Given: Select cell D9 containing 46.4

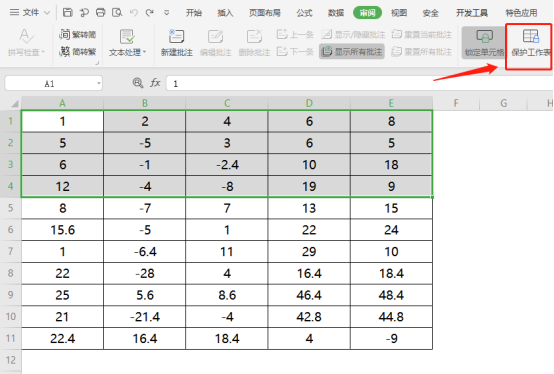Looking at the screenshot, I should click(x=309, y=295).
